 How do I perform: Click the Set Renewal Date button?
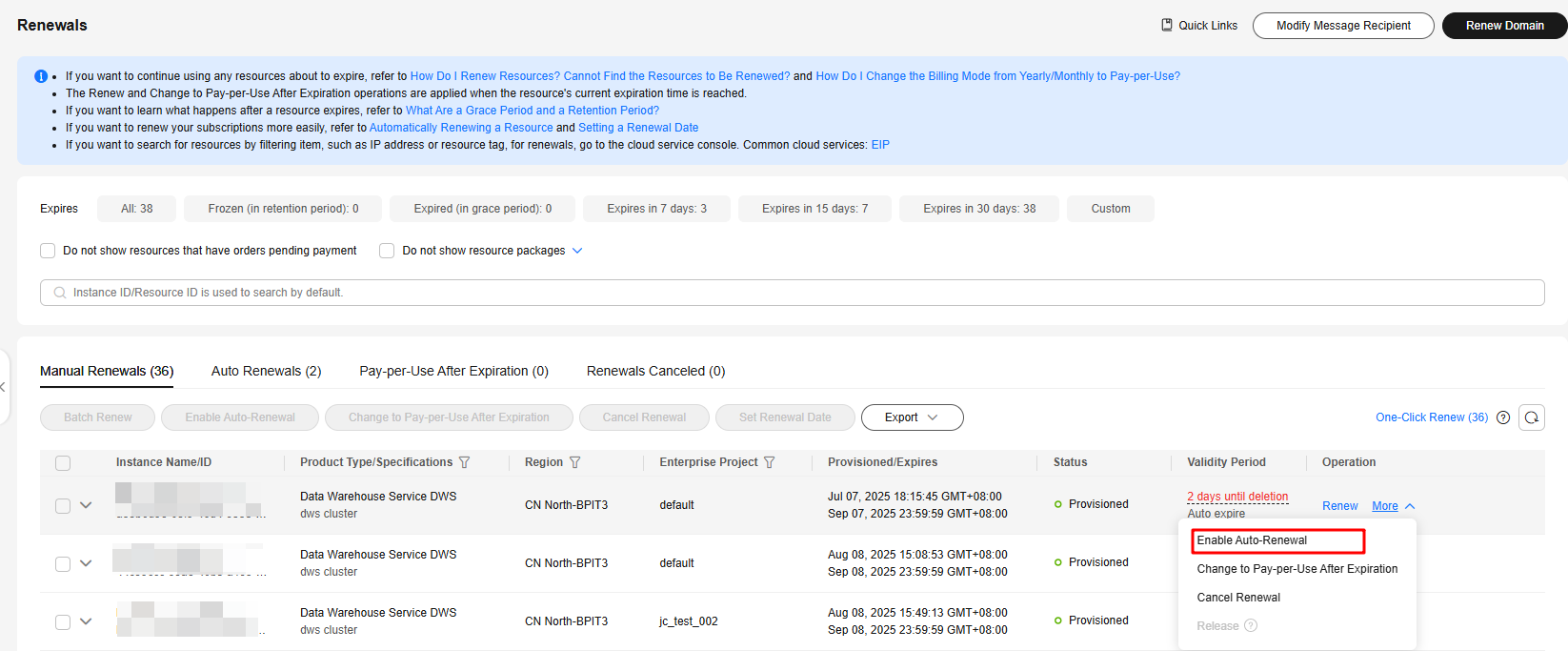pos(785,417)
